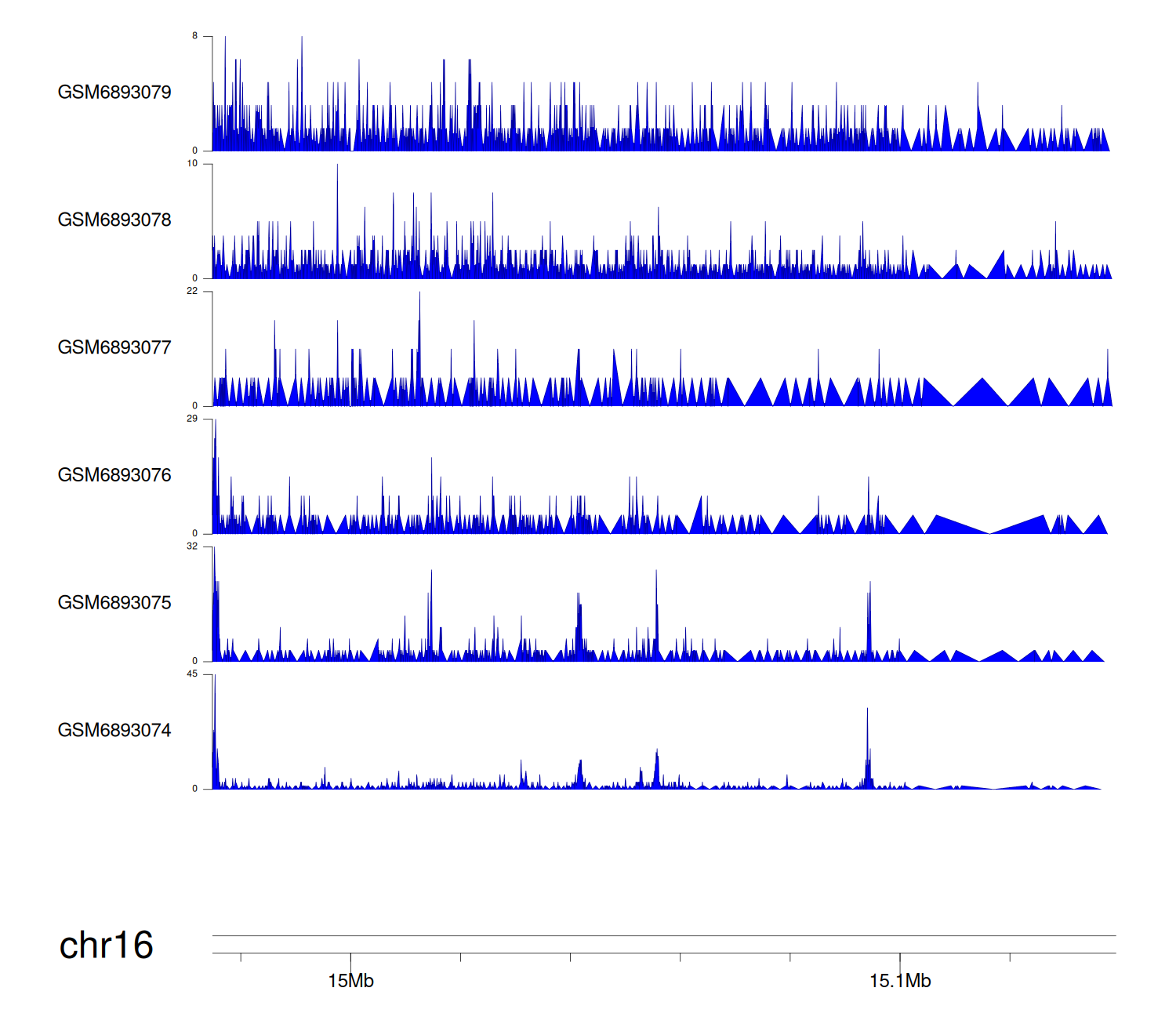
Task: Select the y-axis maximum value 45
Action: (x=193, y=674)
